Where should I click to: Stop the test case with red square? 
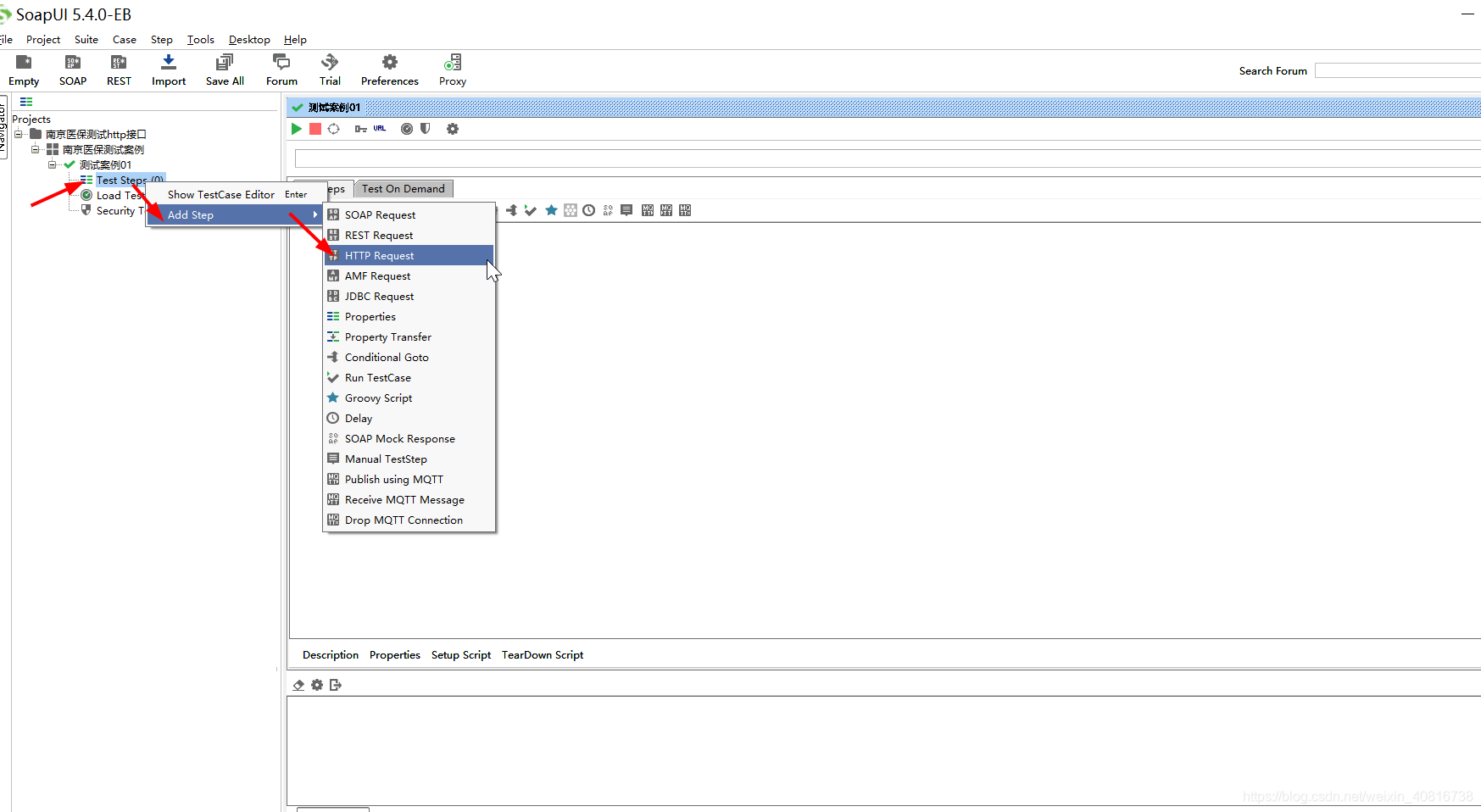point(315,129)
